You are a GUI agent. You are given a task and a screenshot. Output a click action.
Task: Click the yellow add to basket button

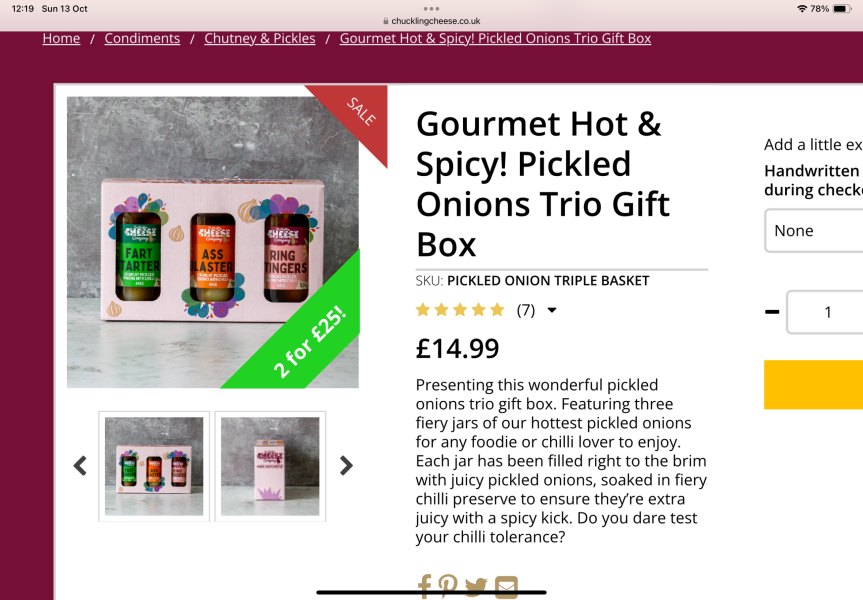click(x=813, y=385)
